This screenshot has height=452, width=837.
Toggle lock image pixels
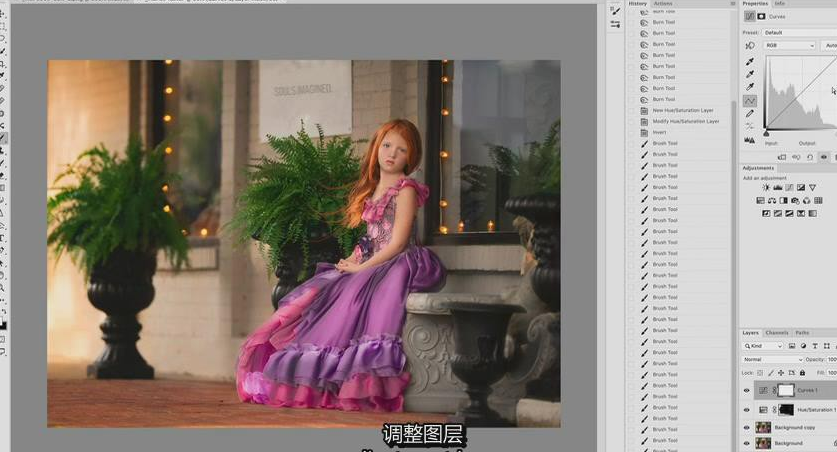[x=771, y=373]
